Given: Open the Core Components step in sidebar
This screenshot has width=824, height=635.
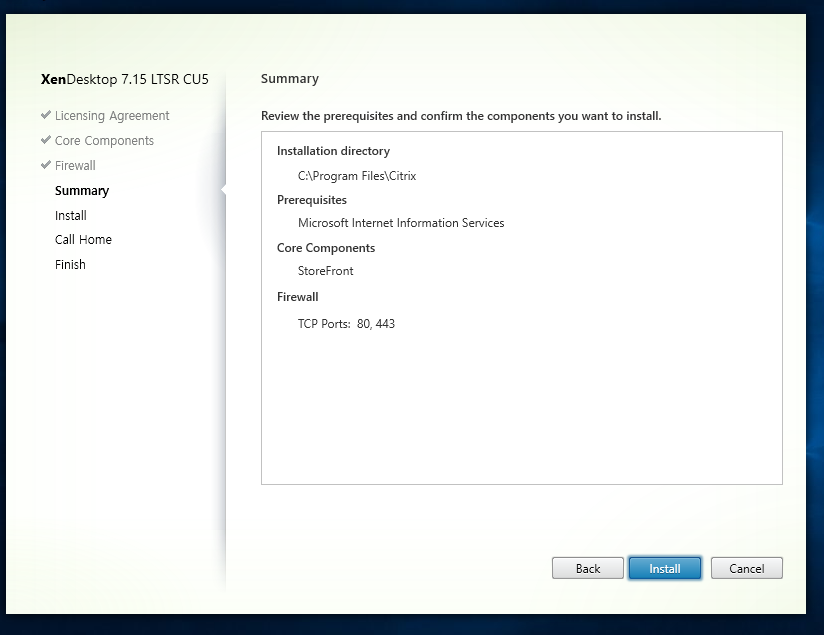Looking at the screenshot, I should coord(104,140).
